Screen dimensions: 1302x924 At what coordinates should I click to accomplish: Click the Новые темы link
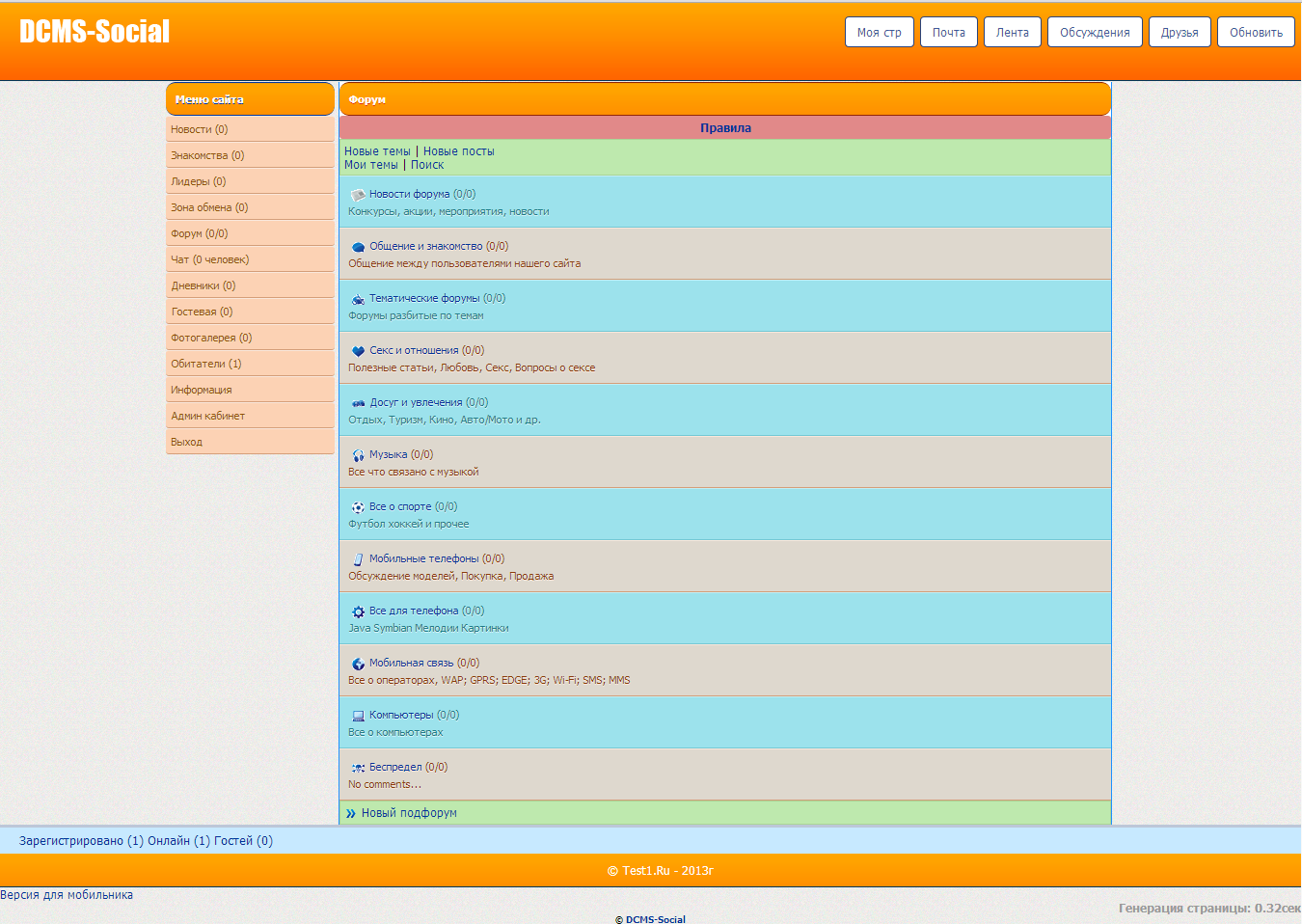[377, 151]
